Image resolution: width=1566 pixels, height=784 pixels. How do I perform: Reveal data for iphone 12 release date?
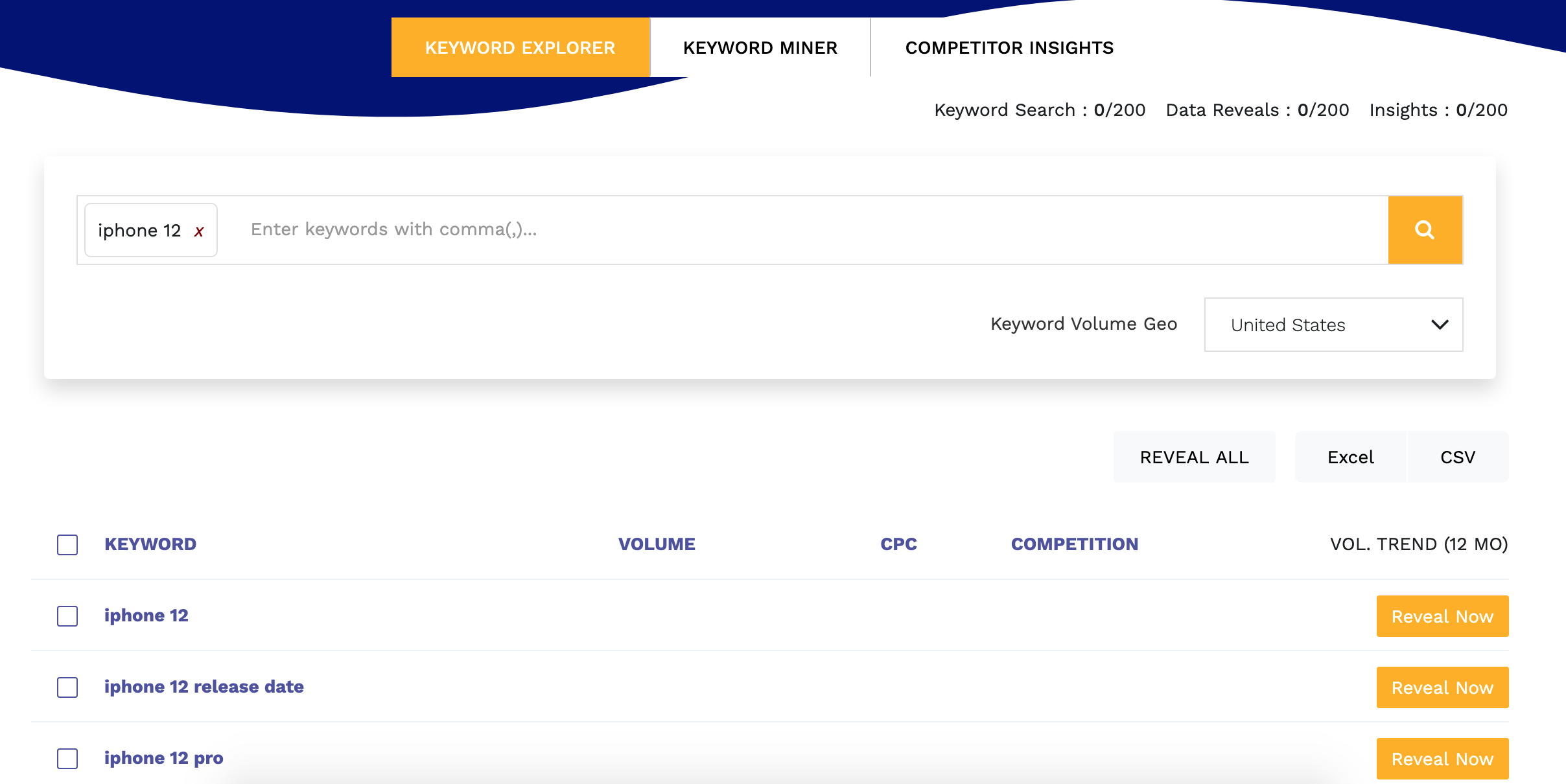pos(1442,687)
